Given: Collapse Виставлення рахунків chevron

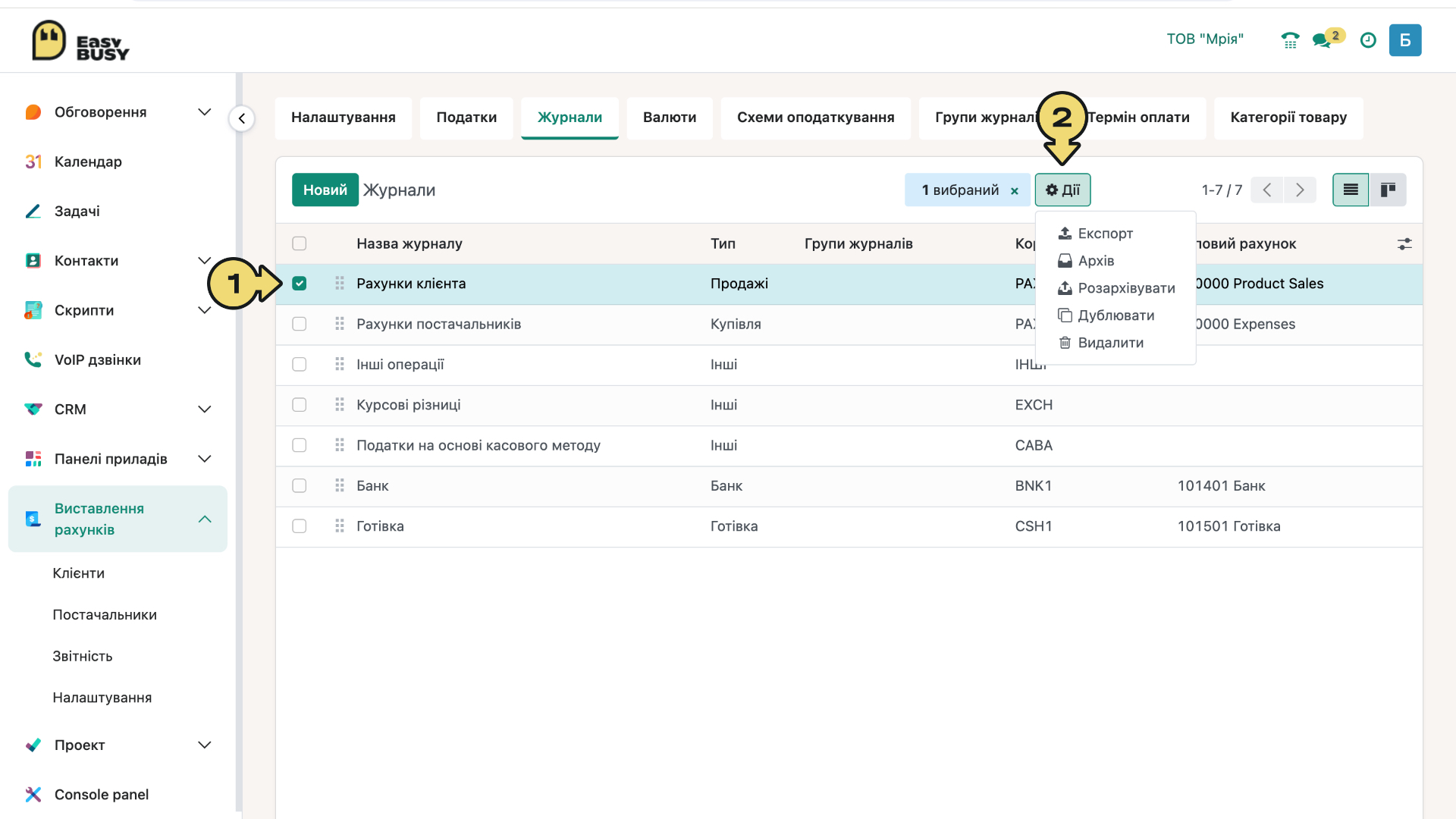Looking at the screenshot, I should click(204, 519).
